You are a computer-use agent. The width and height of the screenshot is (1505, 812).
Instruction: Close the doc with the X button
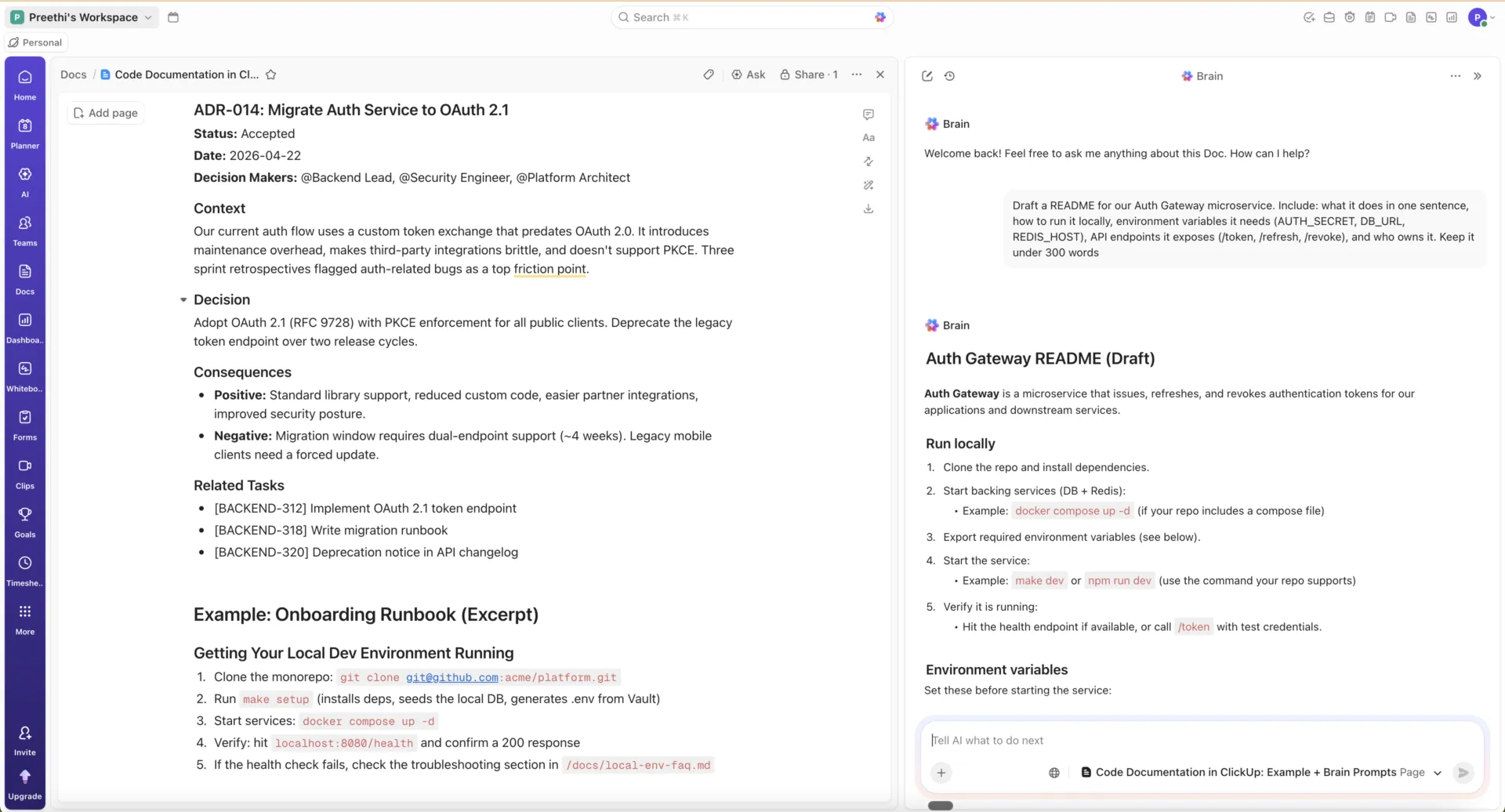[x=880, y=74]
